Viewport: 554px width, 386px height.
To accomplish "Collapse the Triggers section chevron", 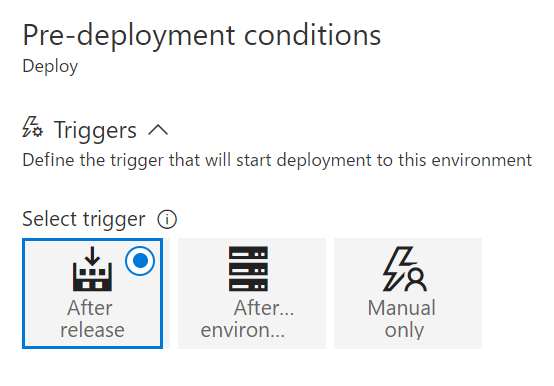I will pos(158,130).
